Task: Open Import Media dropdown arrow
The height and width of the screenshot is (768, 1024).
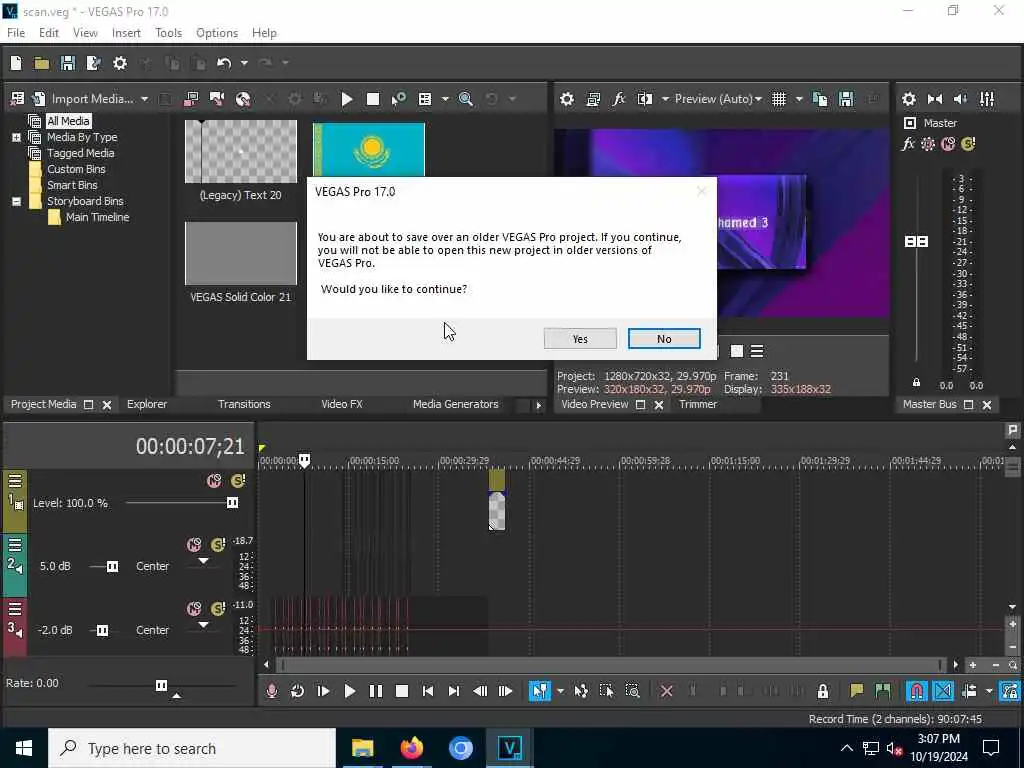Action: 144,99
